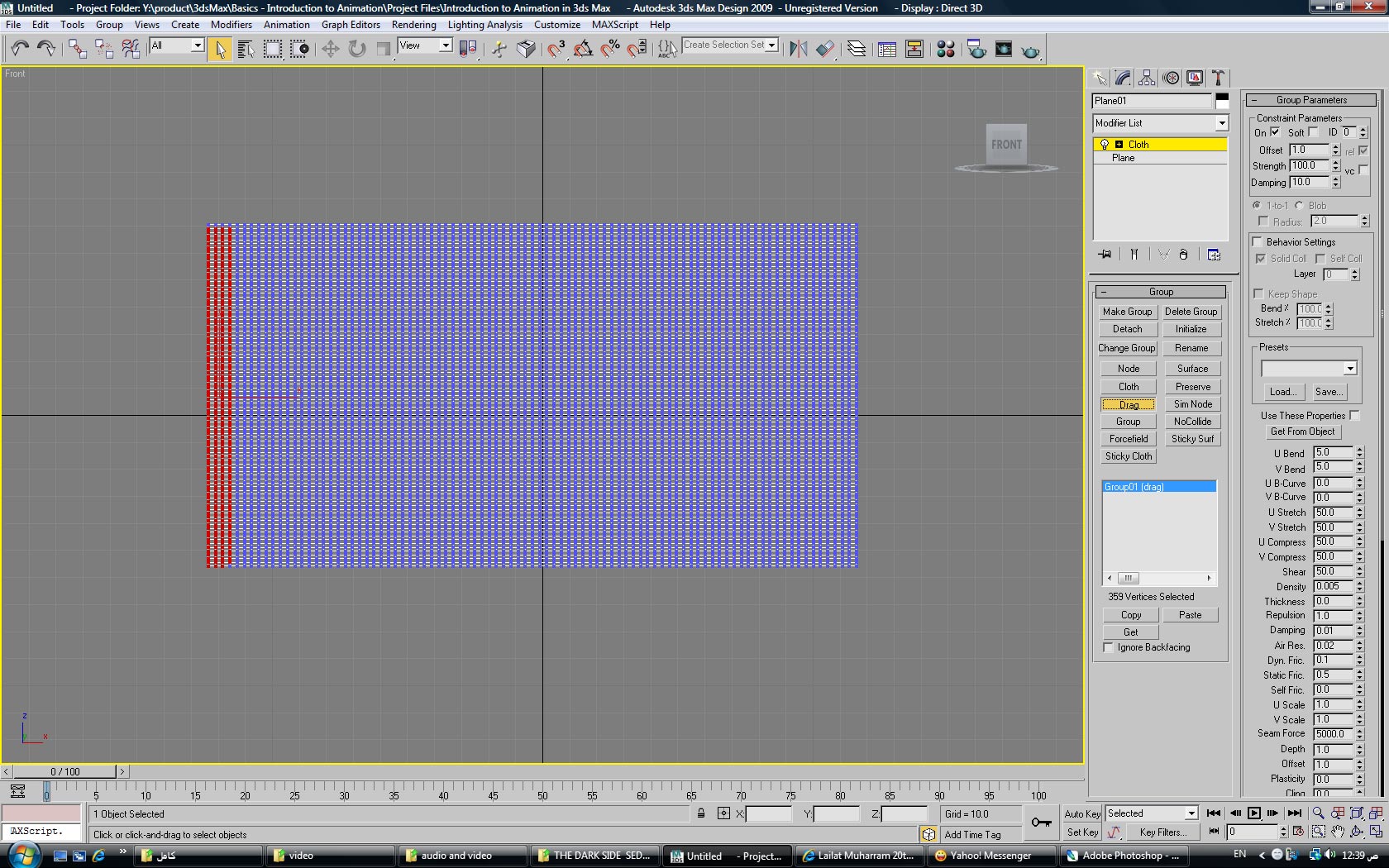Image resolution: width=1389 pixels, height=868 pixels.
Task: Enable Ignore Backfacing checkbox
Action: [x=1109, y=647]
